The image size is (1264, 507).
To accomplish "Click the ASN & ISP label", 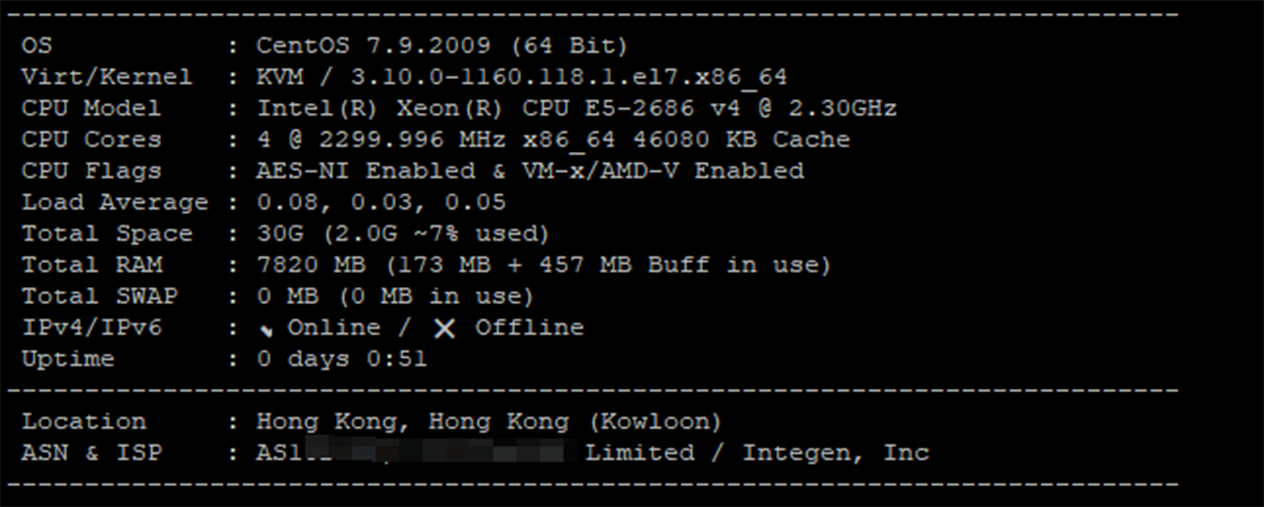I will 91,453.
